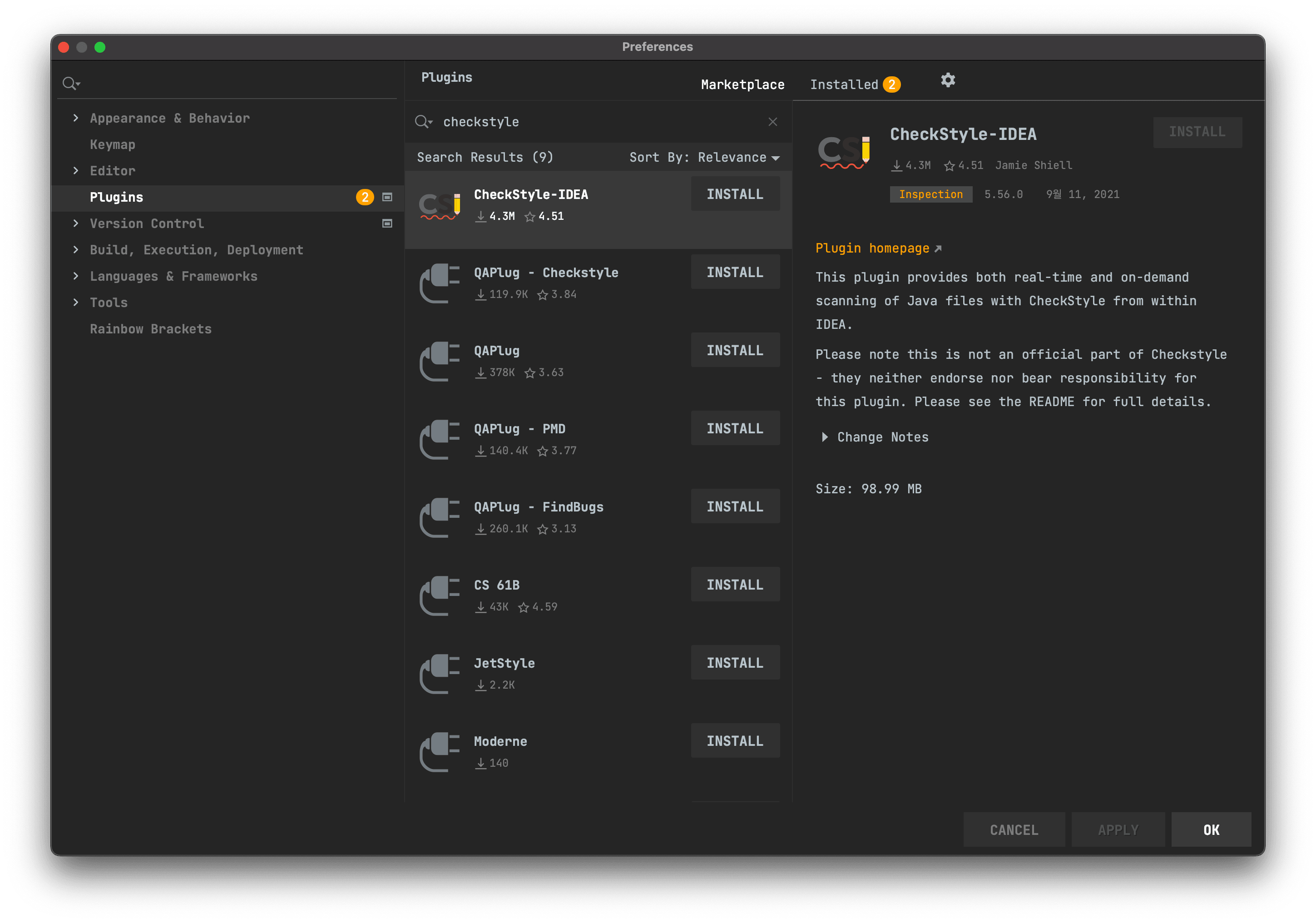1316x923 pixels.
Task: Open the Sort By: Relevance dropdown
Action: 704,157
